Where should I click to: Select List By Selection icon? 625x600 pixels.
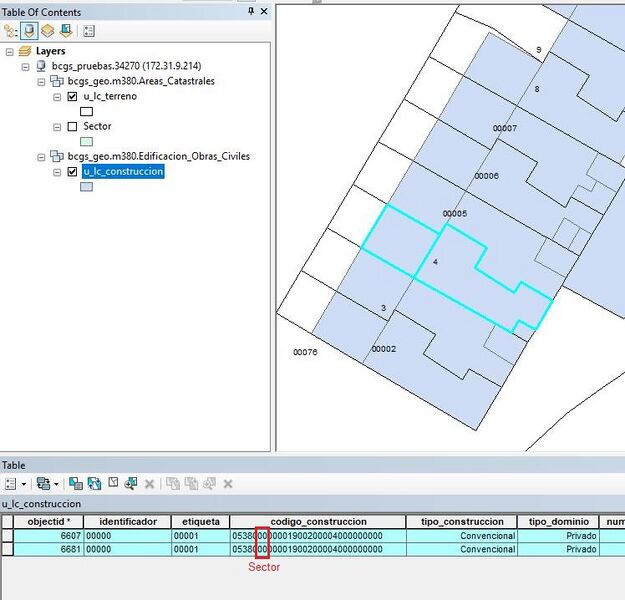[x=66, y=31]
